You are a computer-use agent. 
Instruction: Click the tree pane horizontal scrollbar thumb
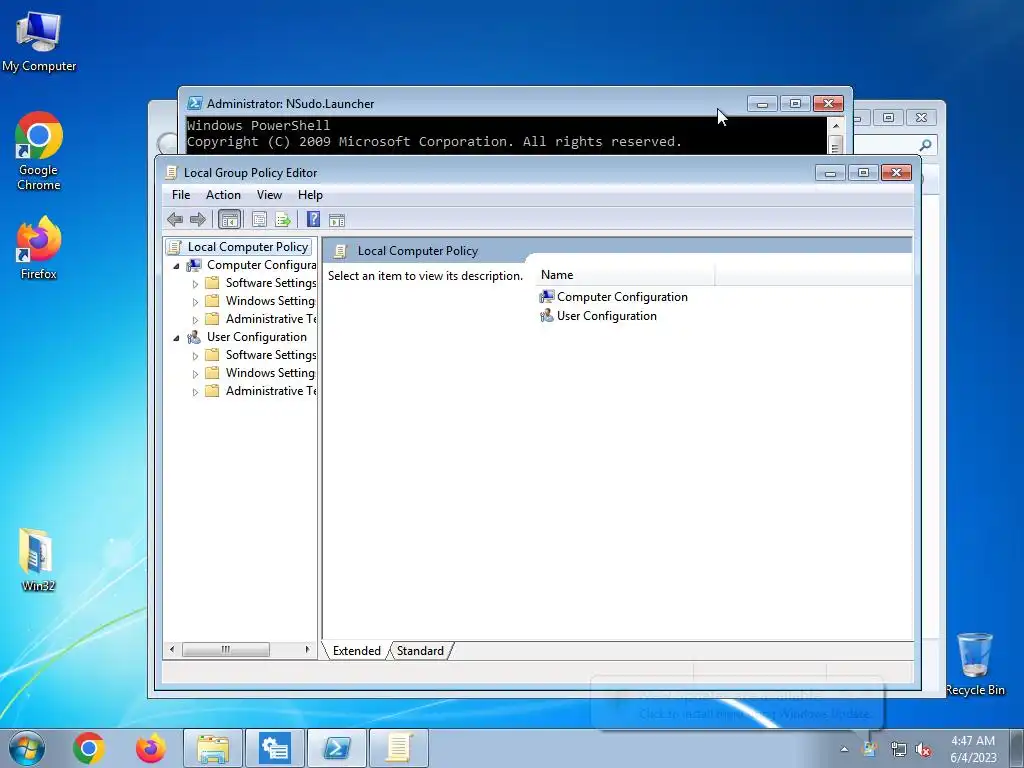[225, 649]
